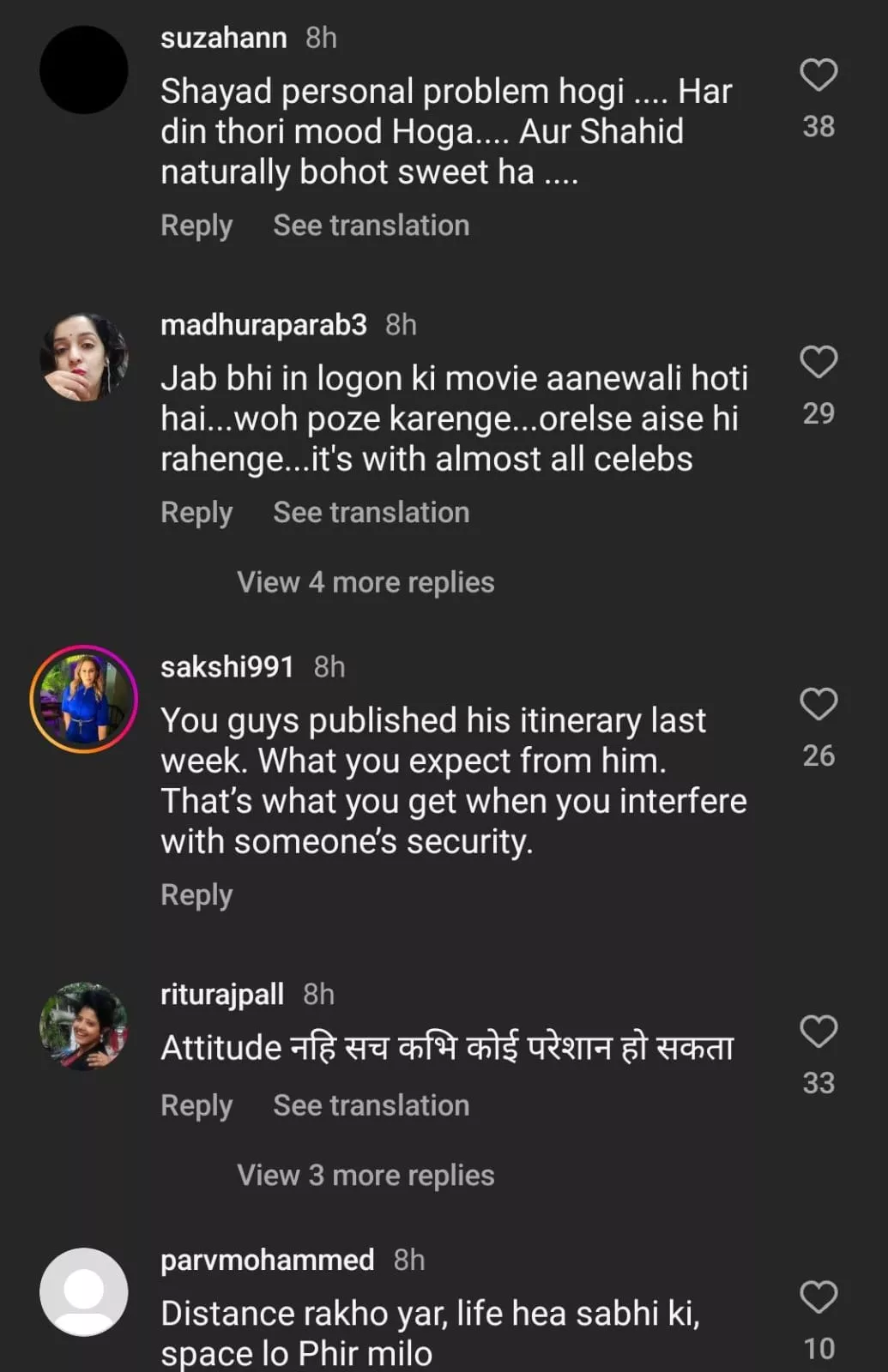This screenshot has width=888, height=1372.
Task: Reply to suzahann's comment
Action: [196, 226]
